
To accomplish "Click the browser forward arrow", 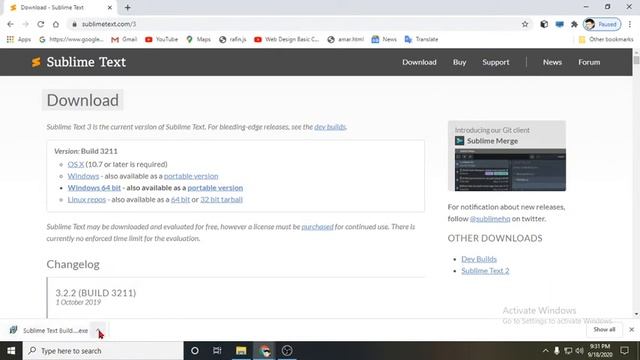I will pos(25,24).
